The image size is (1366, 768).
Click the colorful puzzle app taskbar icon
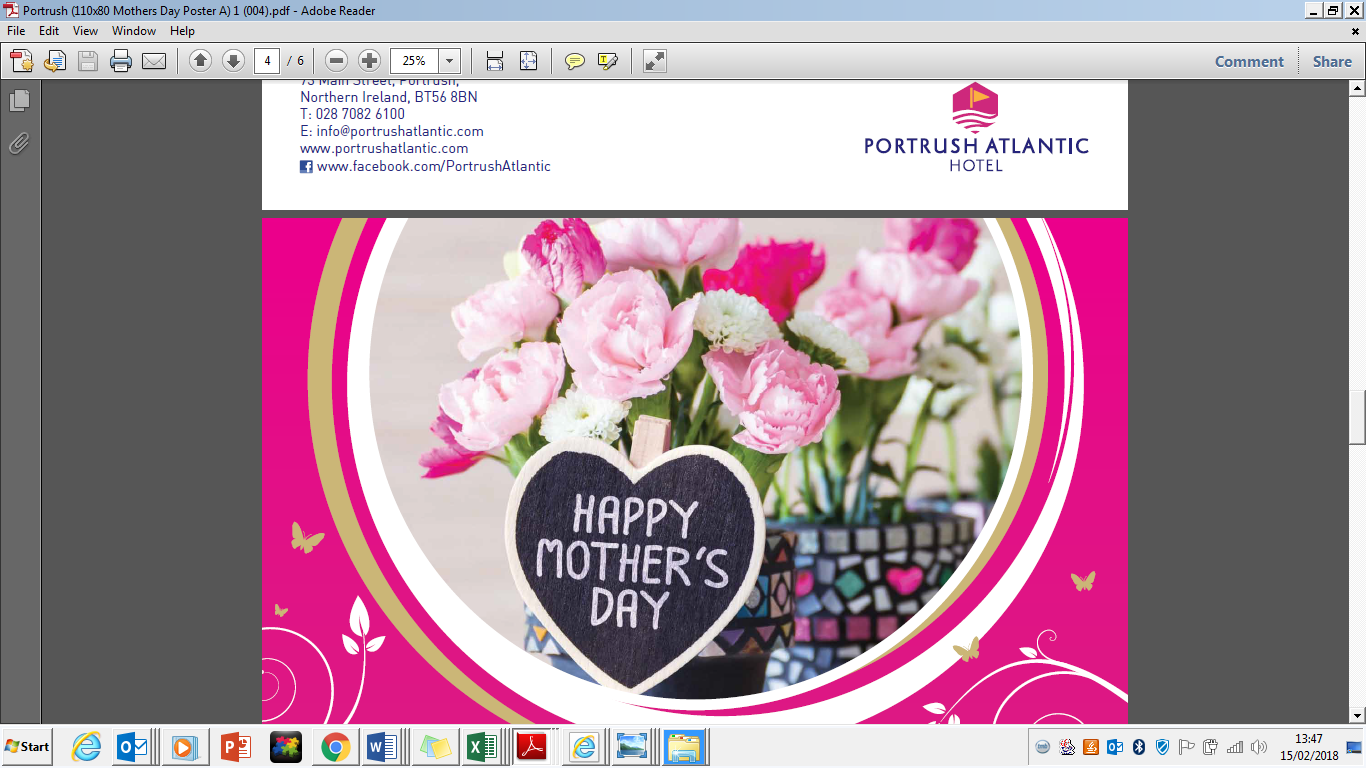point(286,747)
